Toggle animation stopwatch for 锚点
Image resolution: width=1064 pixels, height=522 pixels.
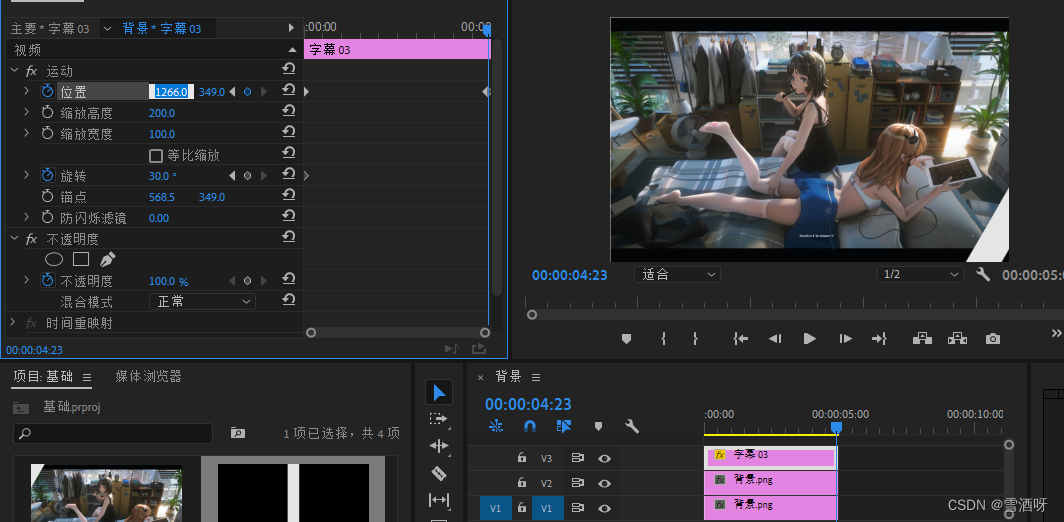pyautogui.click(x=48, y=197)
